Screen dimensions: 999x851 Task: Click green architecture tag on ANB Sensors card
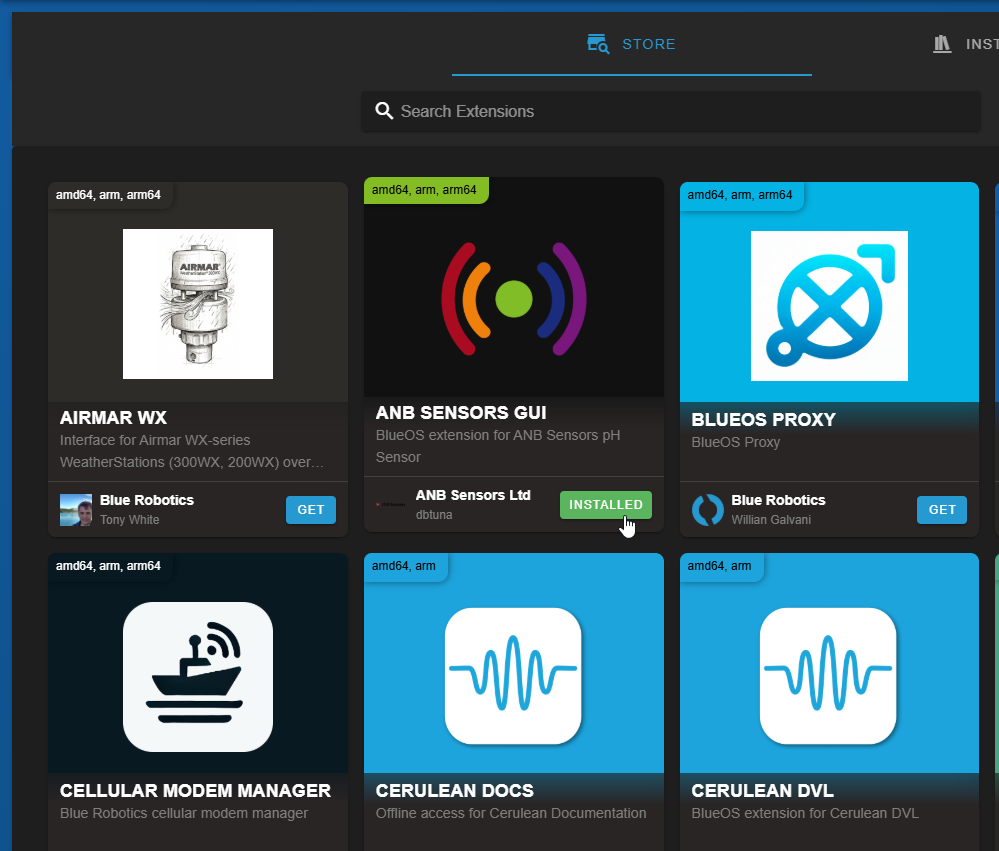point(426,190)
